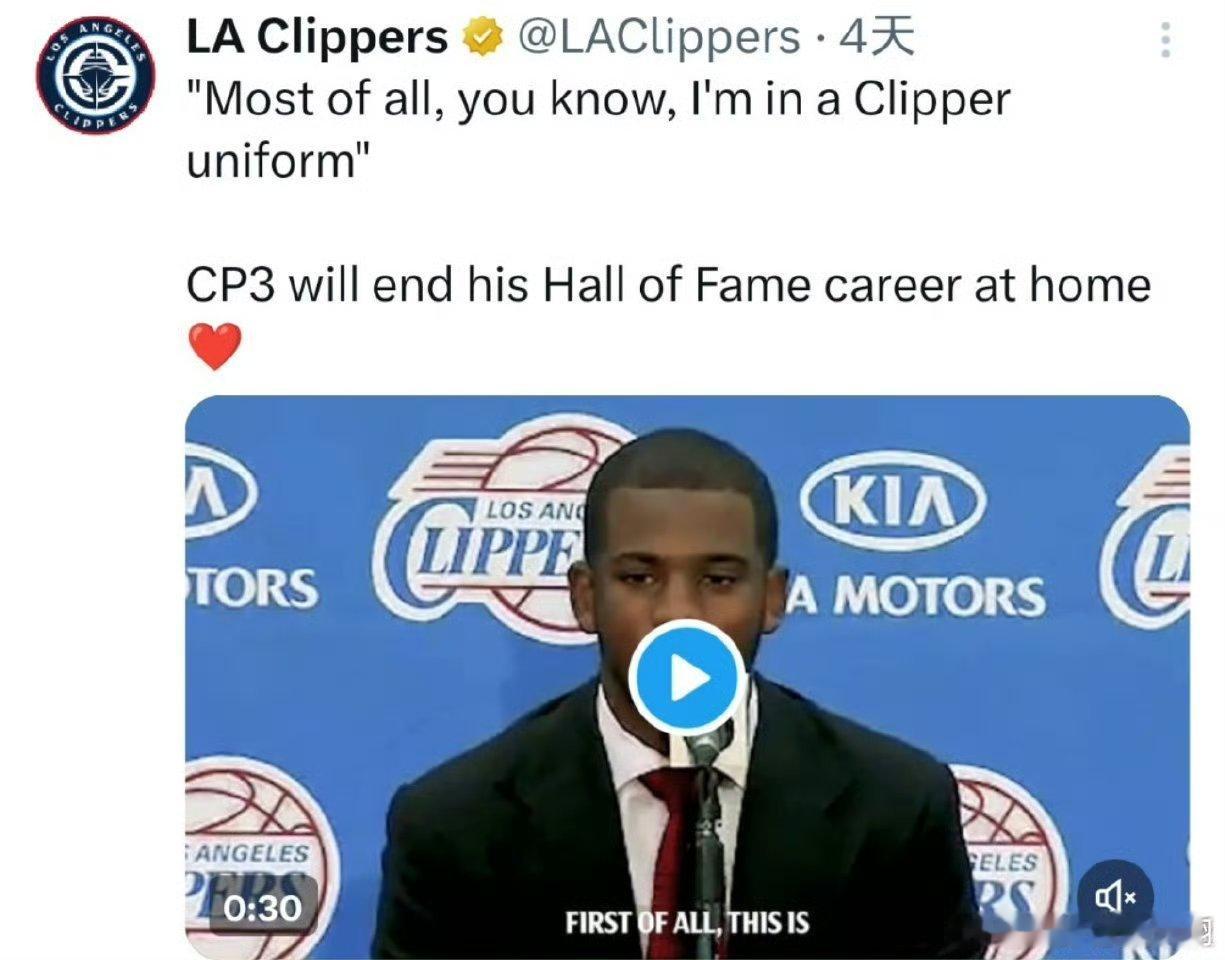
Task: Click the KIA MOTORS text in video
Action: coord(915,596)
